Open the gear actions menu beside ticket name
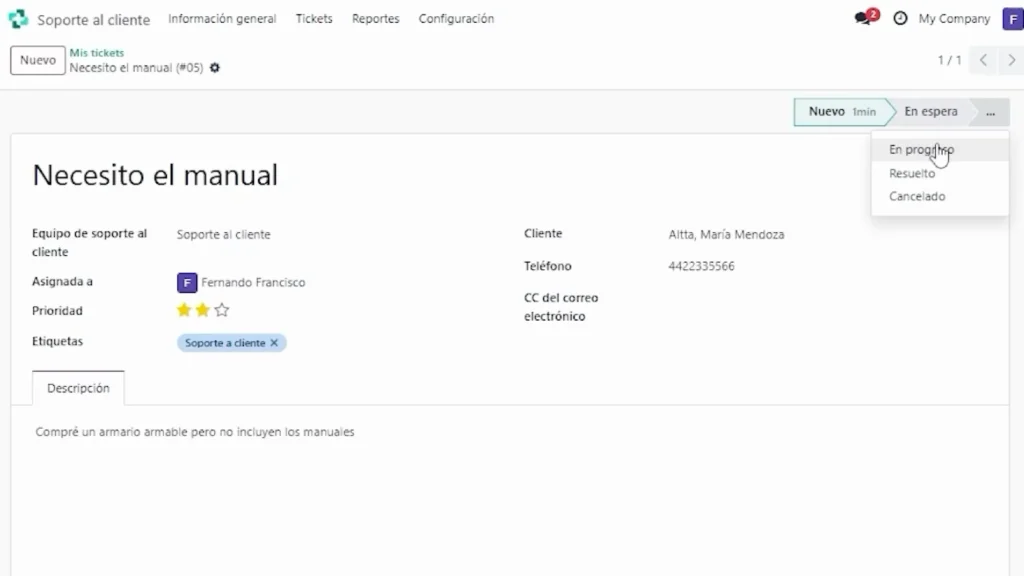1024x576 pixels. [215, 68]
